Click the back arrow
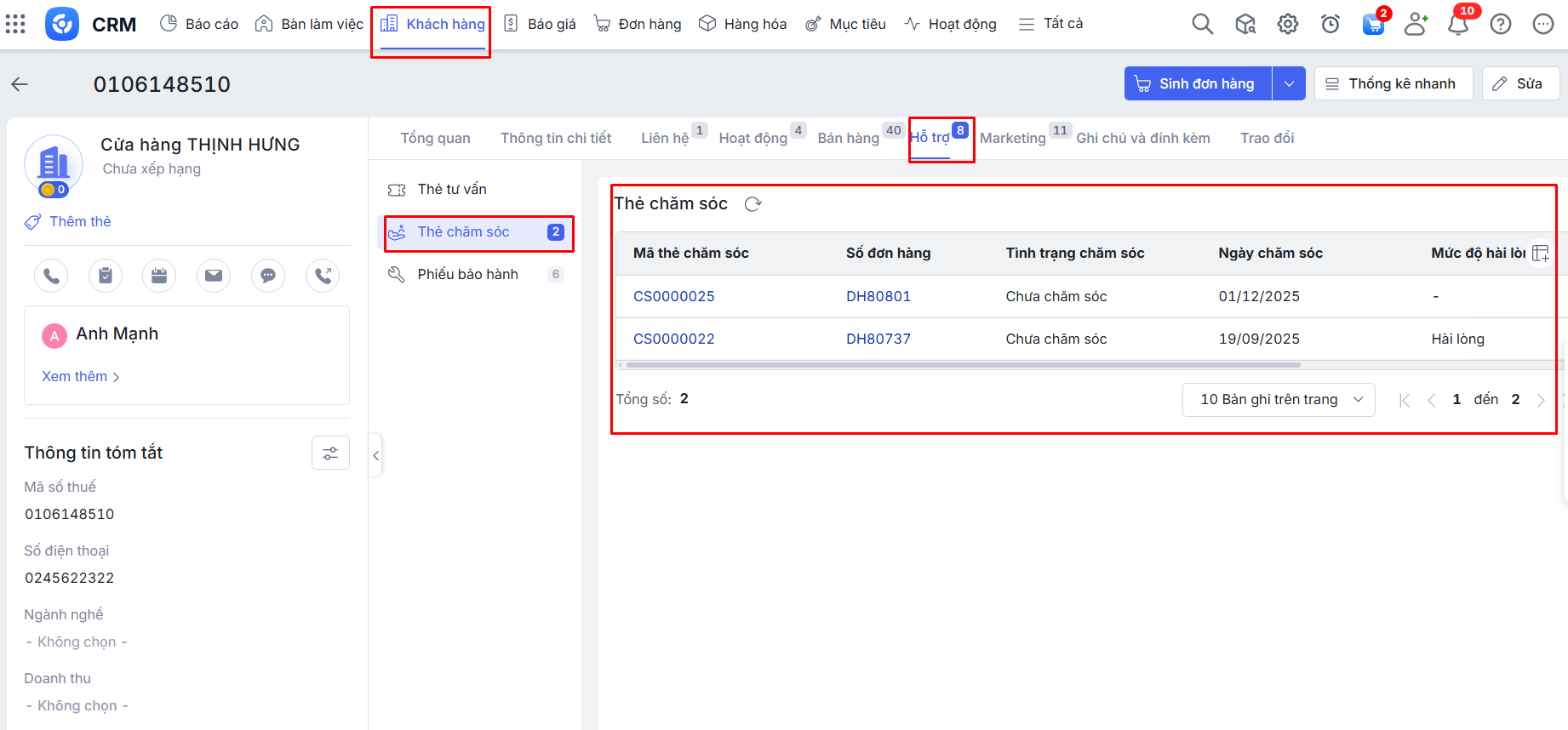This screenshot has height=730, width=1568. (20, 84)
